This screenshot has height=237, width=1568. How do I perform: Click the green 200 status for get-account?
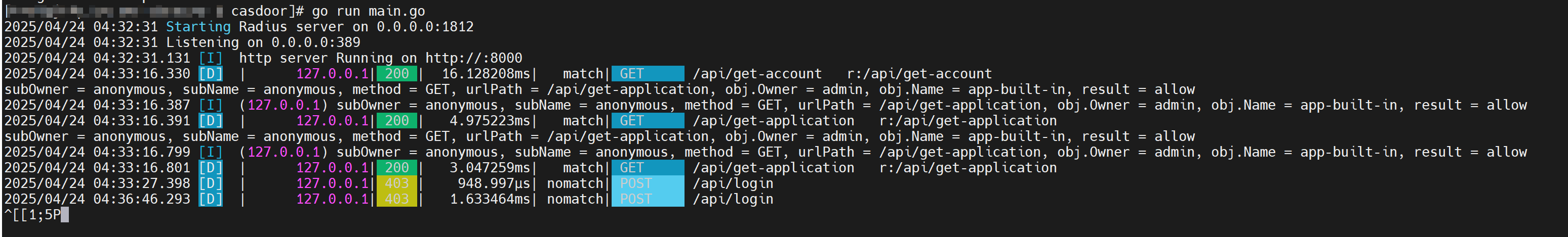pos(397,74)
